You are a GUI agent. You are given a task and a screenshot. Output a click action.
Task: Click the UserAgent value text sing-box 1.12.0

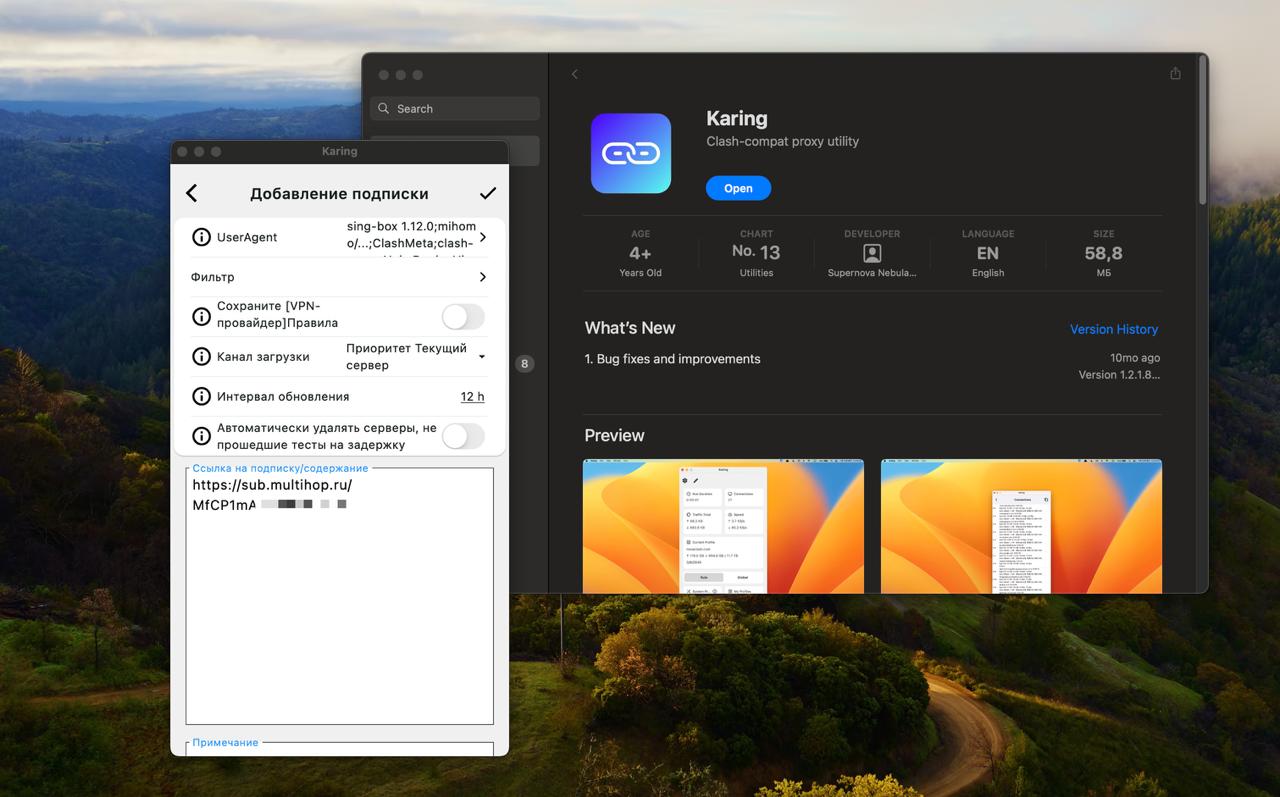pos(411,235)
